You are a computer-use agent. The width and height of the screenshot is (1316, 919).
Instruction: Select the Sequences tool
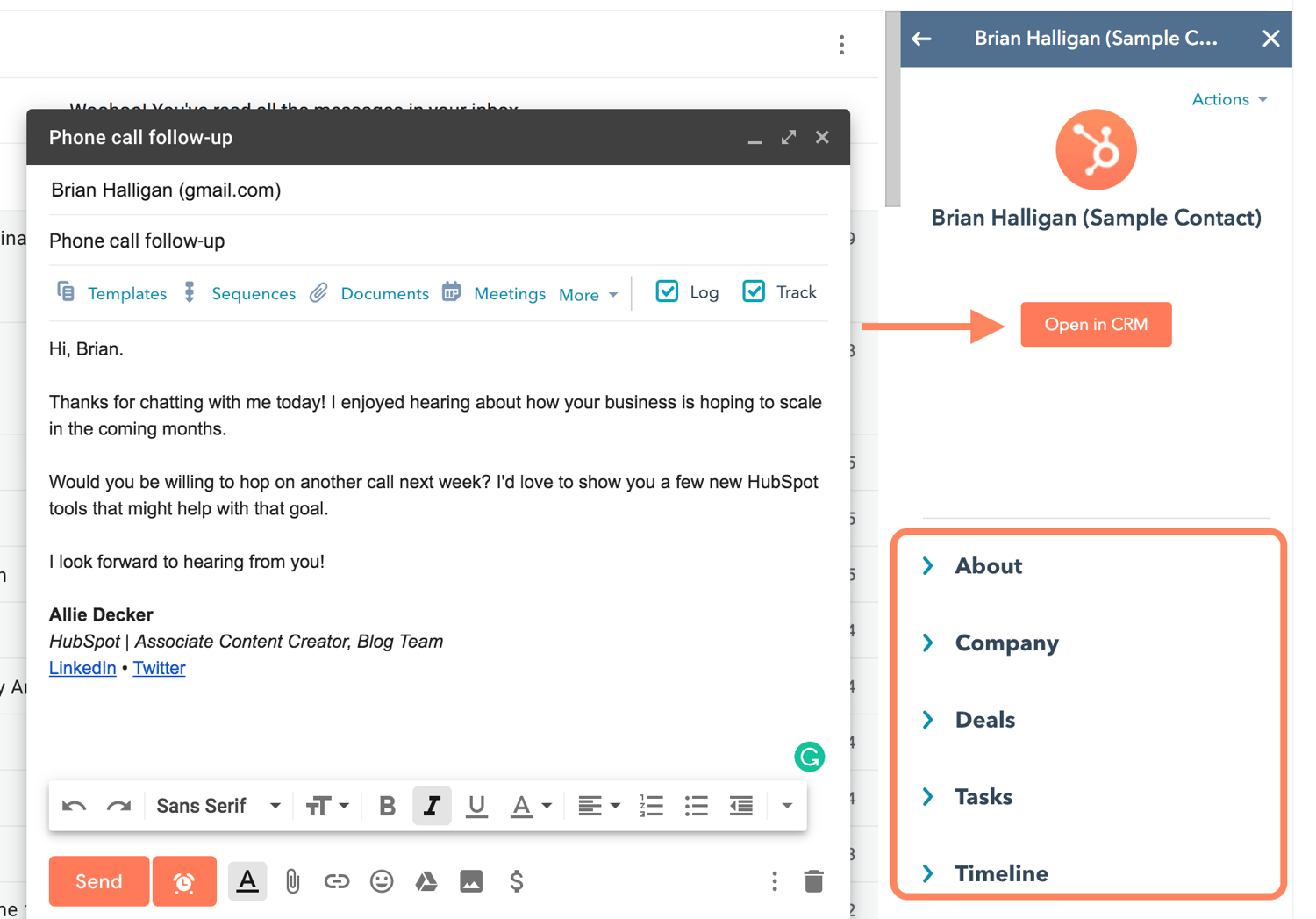coord(253,293)
